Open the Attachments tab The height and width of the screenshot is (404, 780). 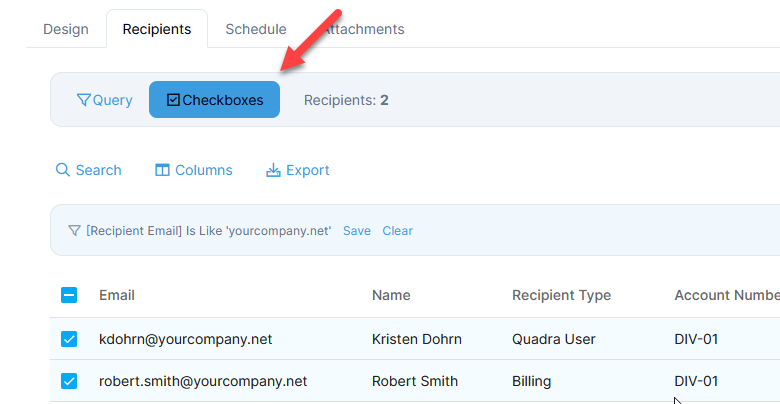click(x=365, y=29)
